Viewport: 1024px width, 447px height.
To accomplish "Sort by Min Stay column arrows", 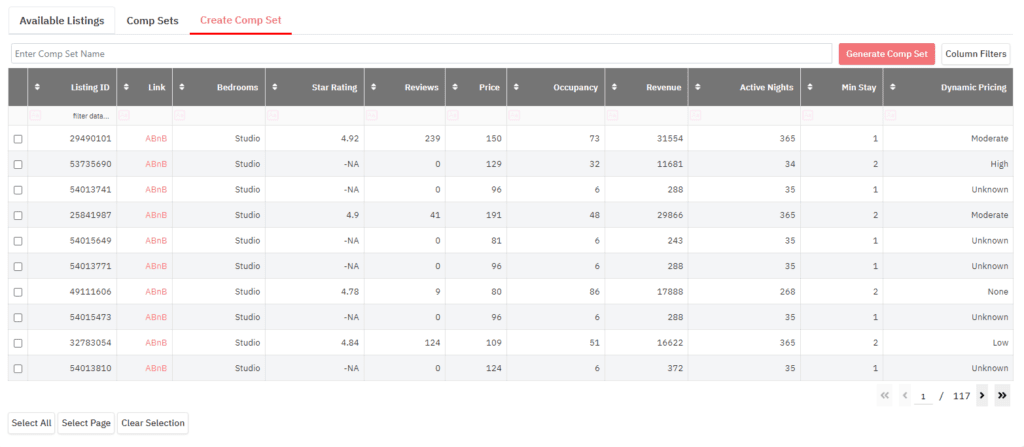I will [x=810, y=88].
